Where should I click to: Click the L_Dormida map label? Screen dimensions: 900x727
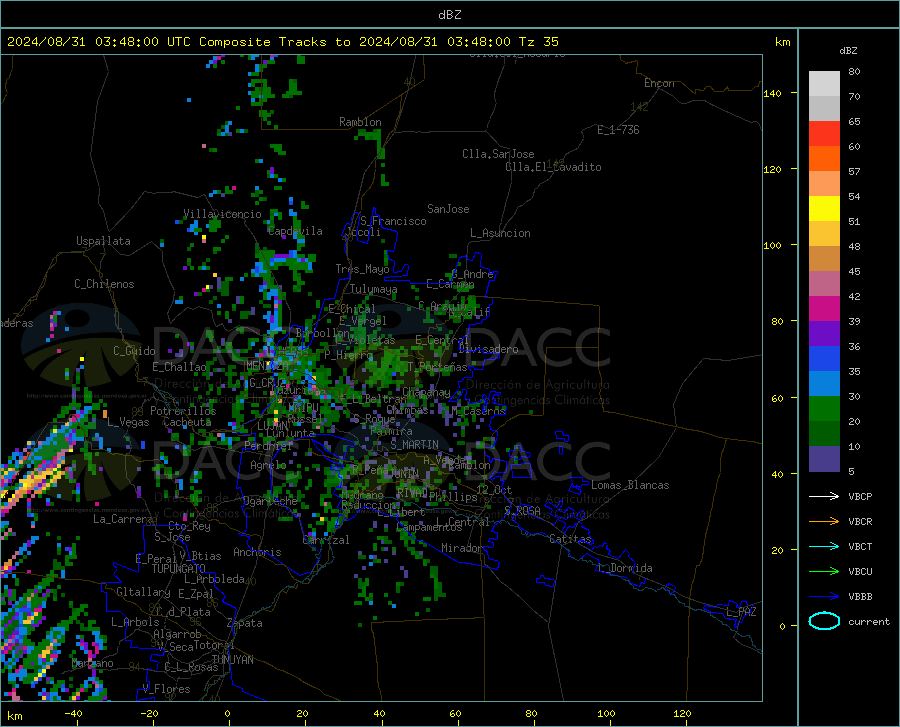coord(625,568)
